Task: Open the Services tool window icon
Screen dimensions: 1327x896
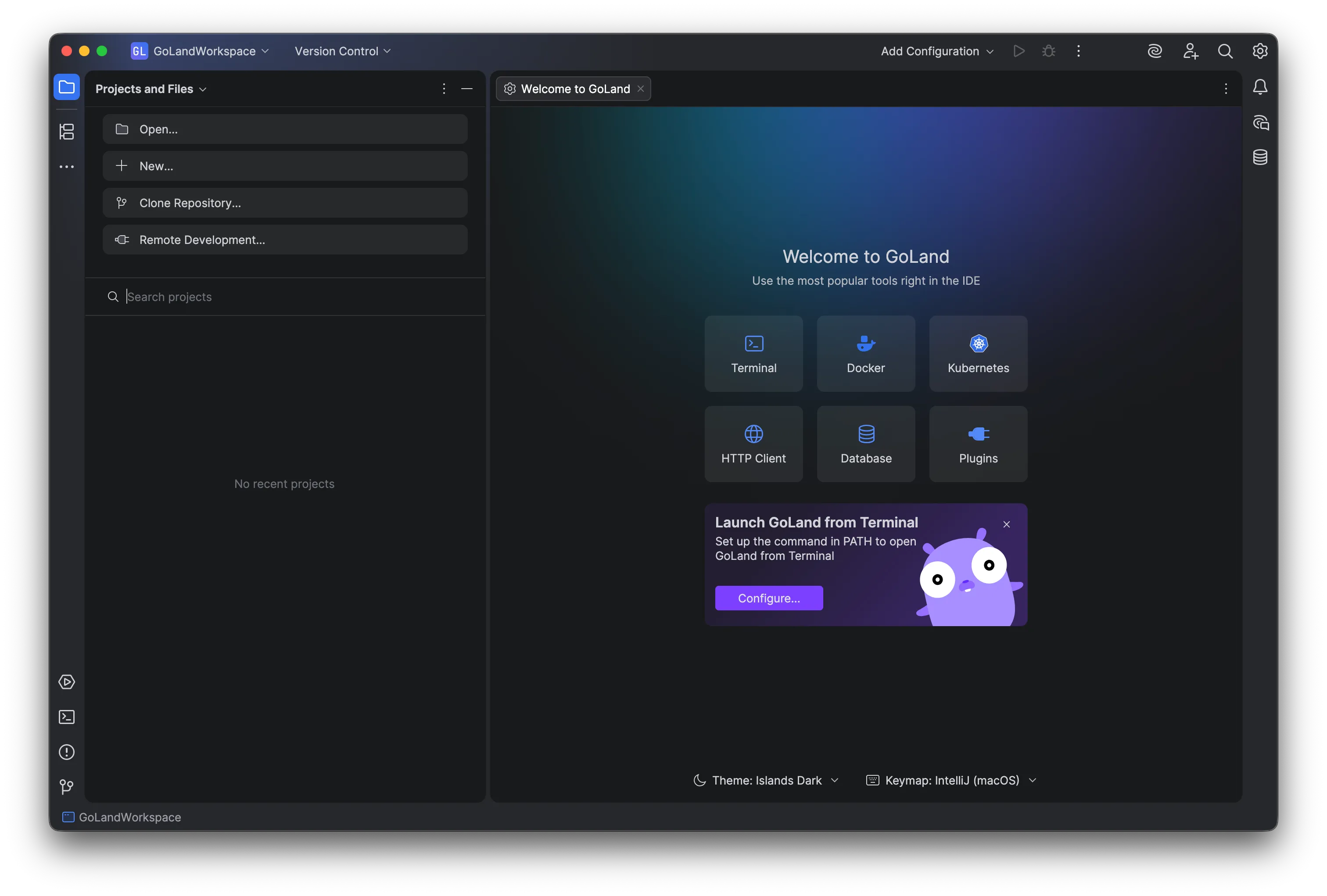Action: pyautogui.click(x=67, y=682)
